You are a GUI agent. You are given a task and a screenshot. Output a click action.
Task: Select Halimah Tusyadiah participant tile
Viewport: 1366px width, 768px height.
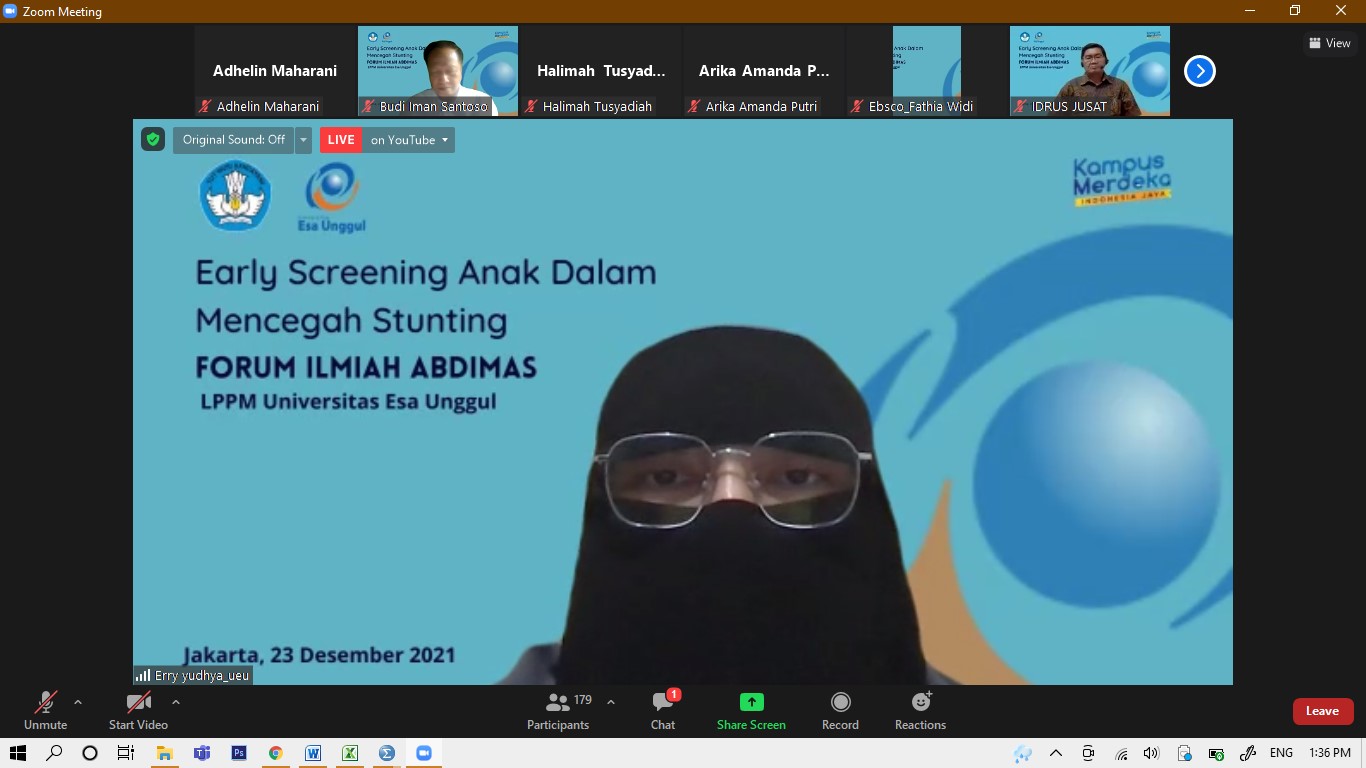tap(601, 71)
